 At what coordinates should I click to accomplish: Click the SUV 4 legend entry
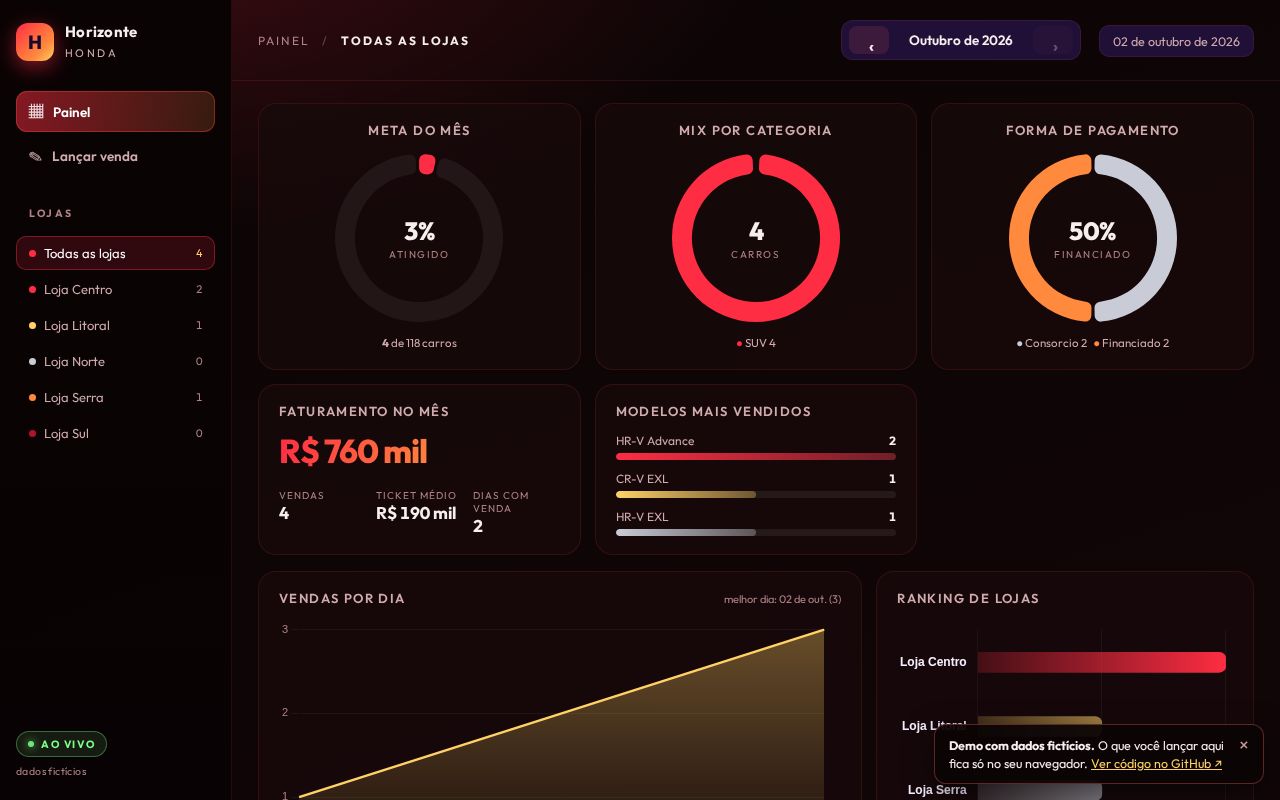[x=756, y=343]
